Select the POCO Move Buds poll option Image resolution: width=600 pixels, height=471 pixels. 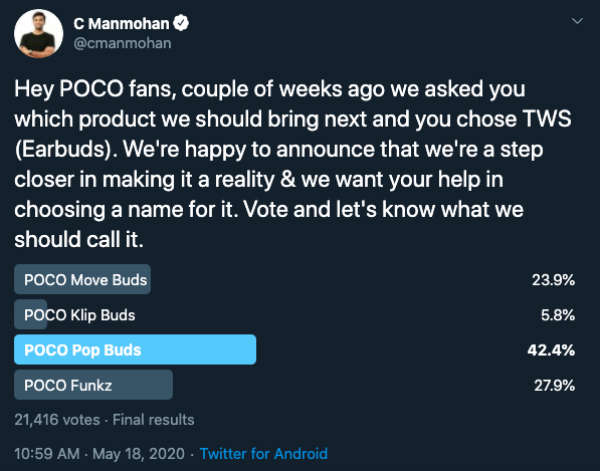tap(86, 280)
